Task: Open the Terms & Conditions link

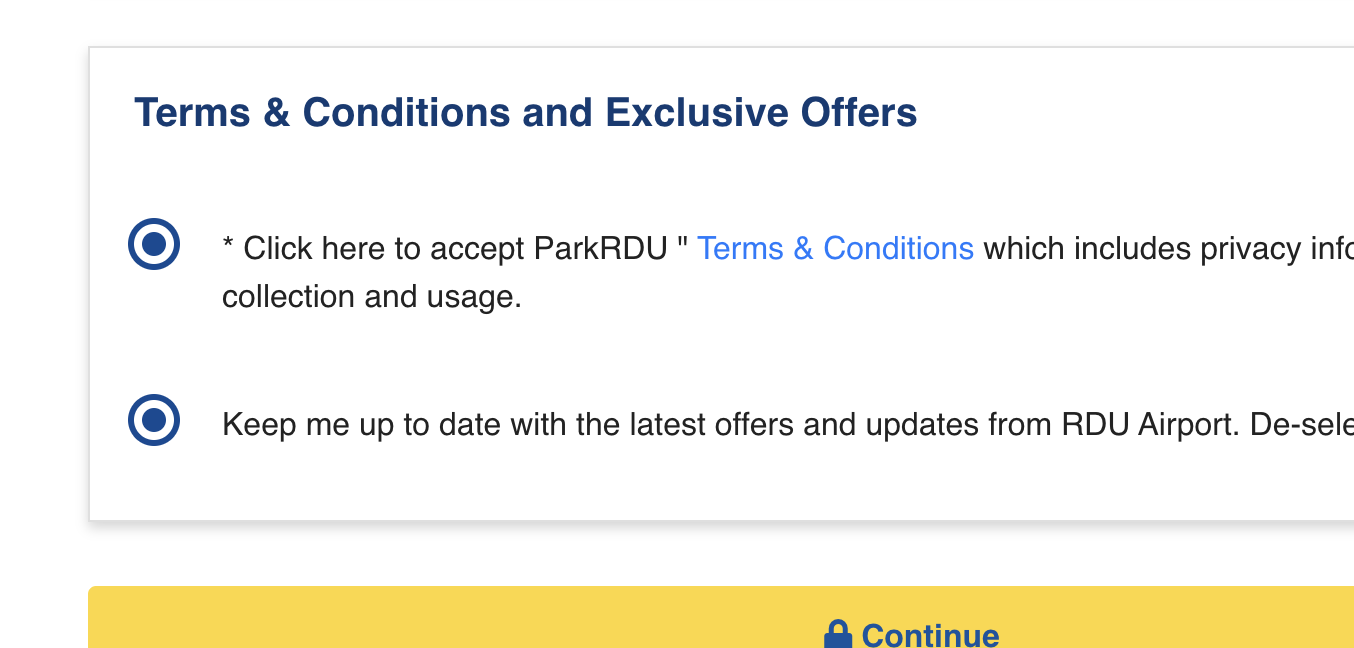Action: click(x=835, y=248)
